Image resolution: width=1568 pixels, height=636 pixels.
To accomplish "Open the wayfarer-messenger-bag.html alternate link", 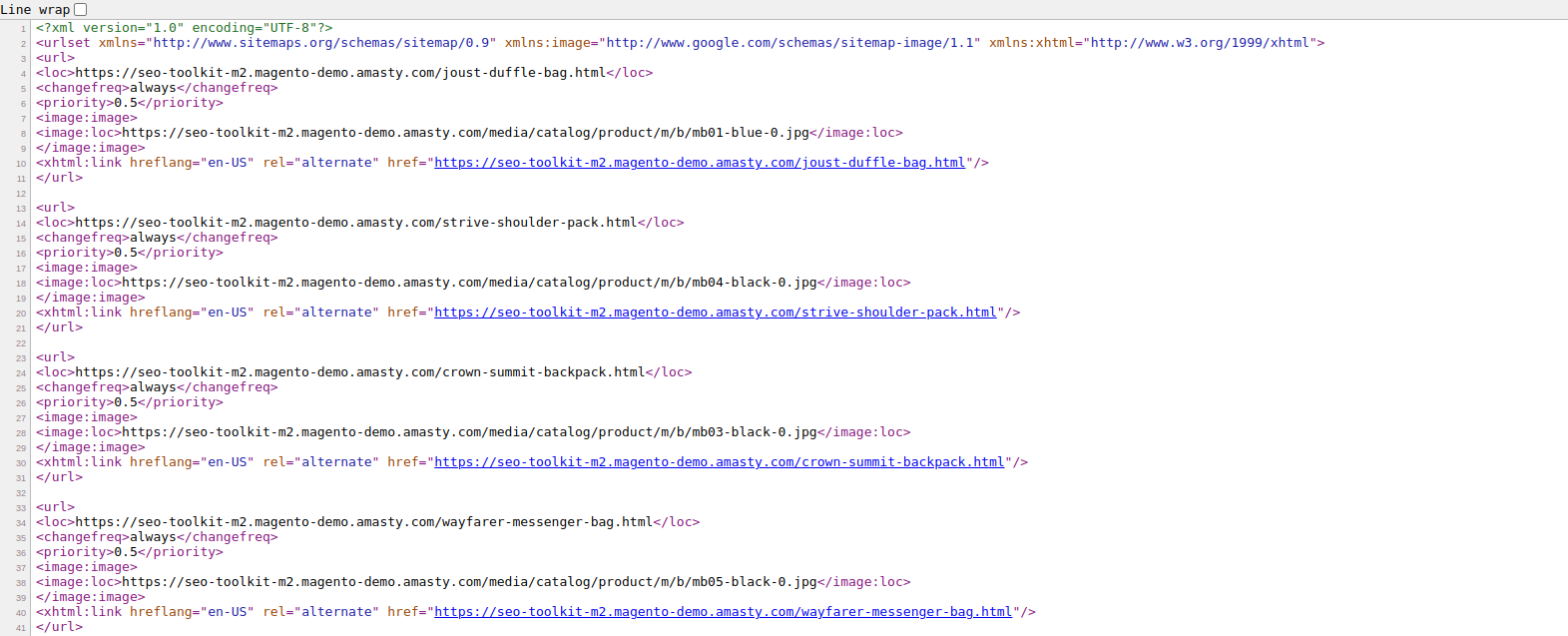I will (x=724, y=612).
